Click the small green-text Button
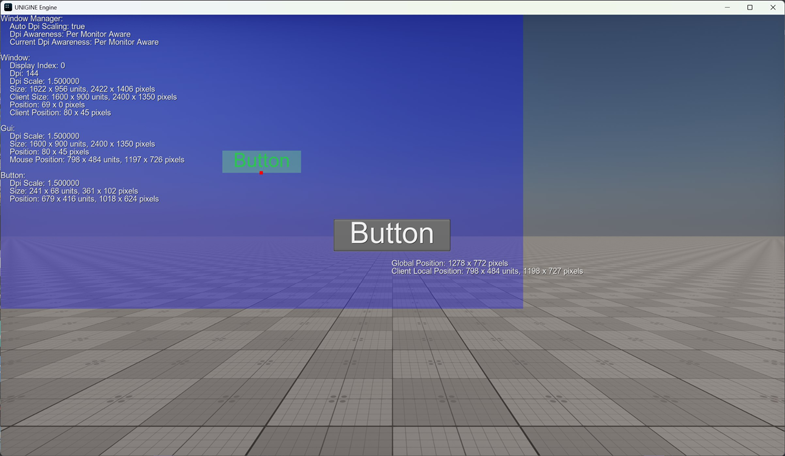This screenshot has height=456, width=785. click(261, 159)
